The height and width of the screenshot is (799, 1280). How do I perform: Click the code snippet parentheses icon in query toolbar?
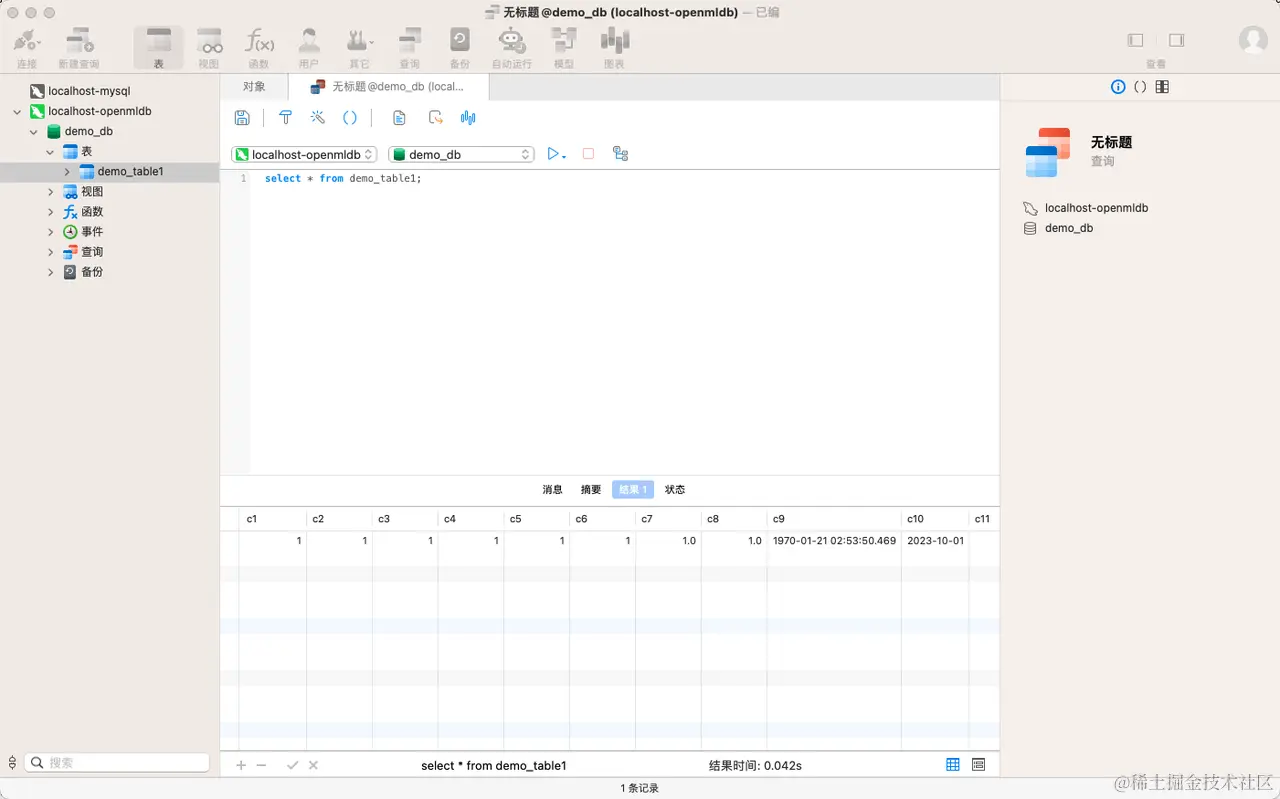click(350, 118)
